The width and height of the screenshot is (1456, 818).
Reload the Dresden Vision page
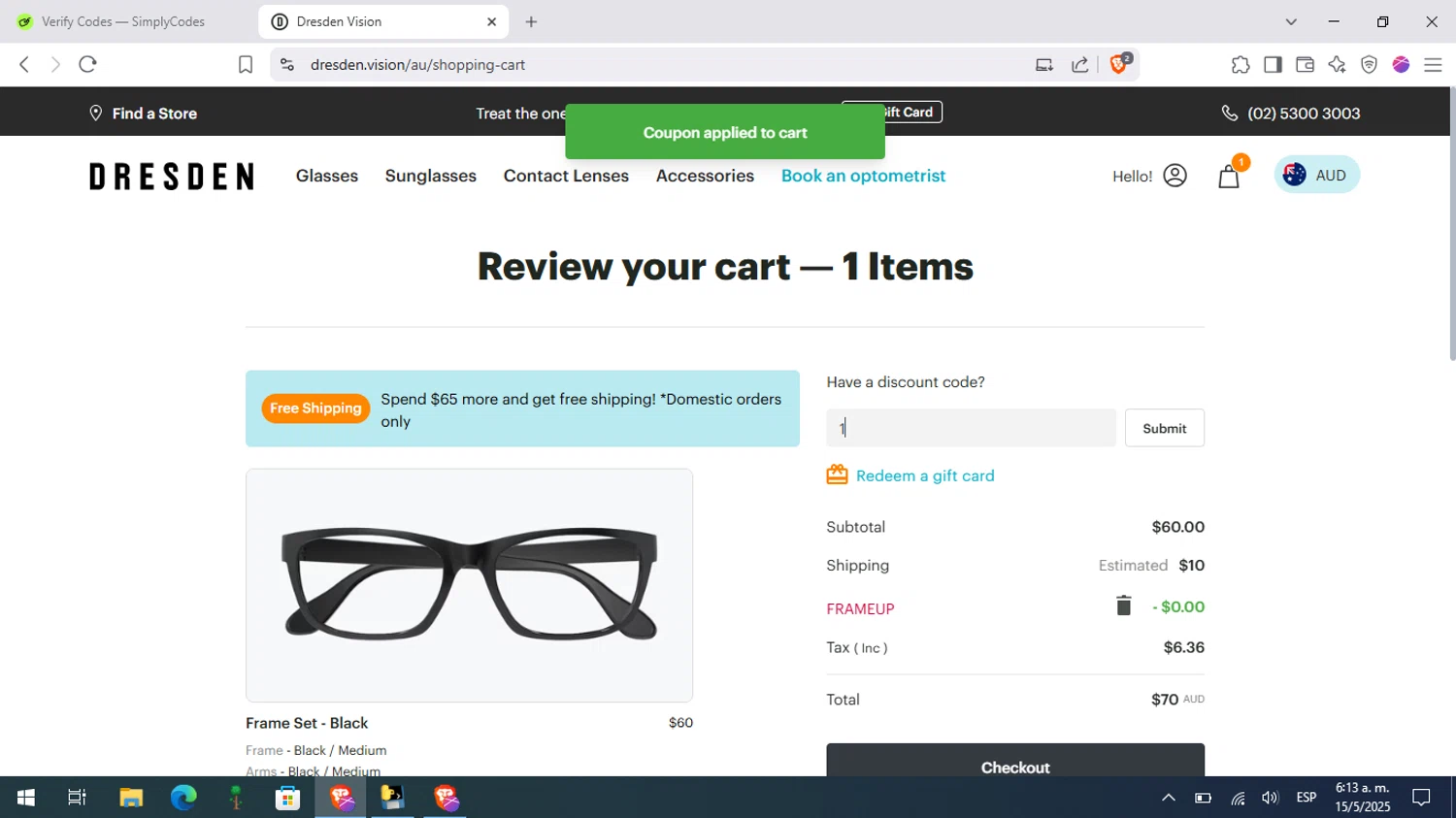87,64
